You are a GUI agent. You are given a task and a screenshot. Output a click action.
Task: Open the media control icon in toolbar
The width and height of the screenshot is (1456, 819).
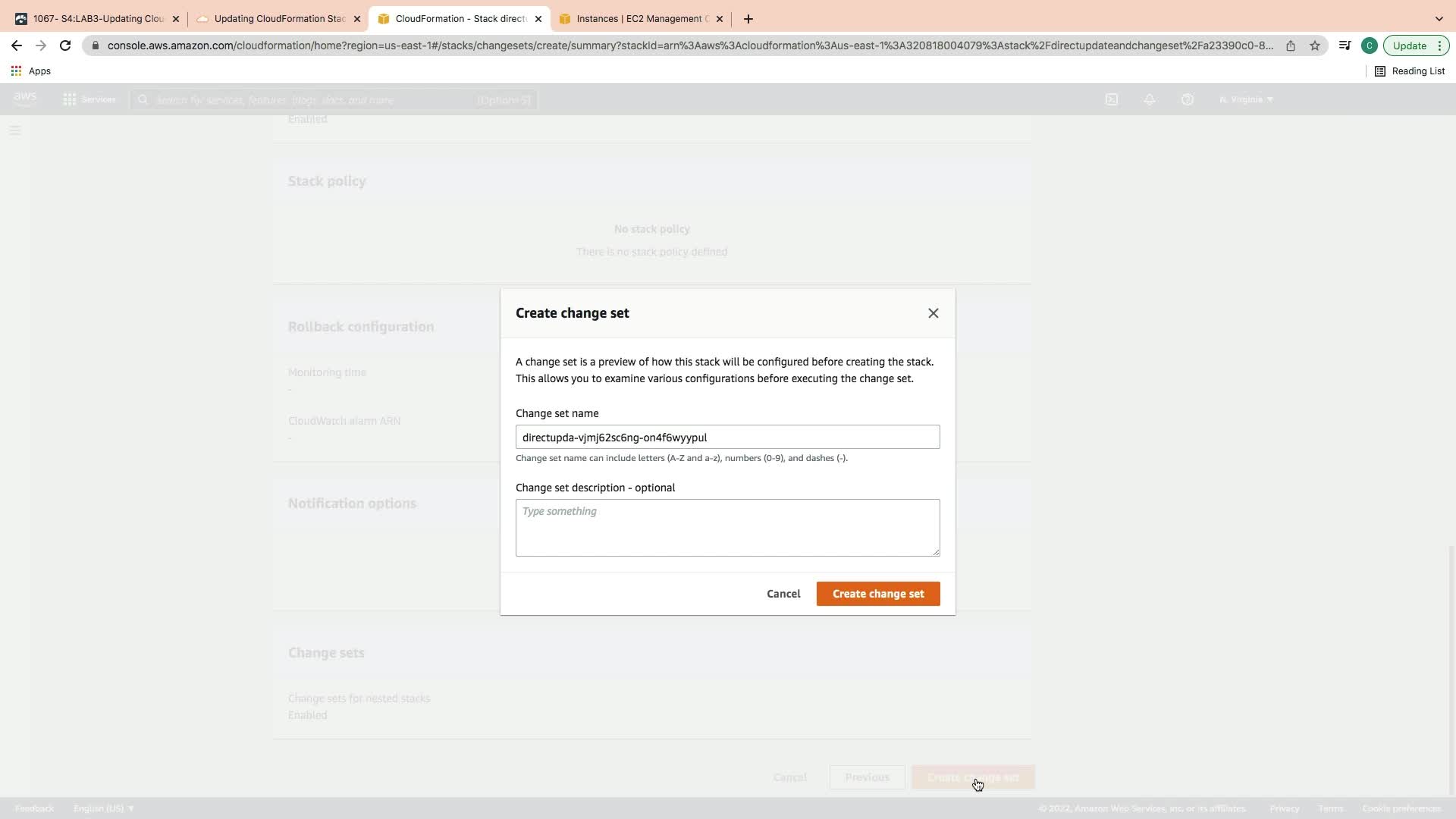[1344, 45]
